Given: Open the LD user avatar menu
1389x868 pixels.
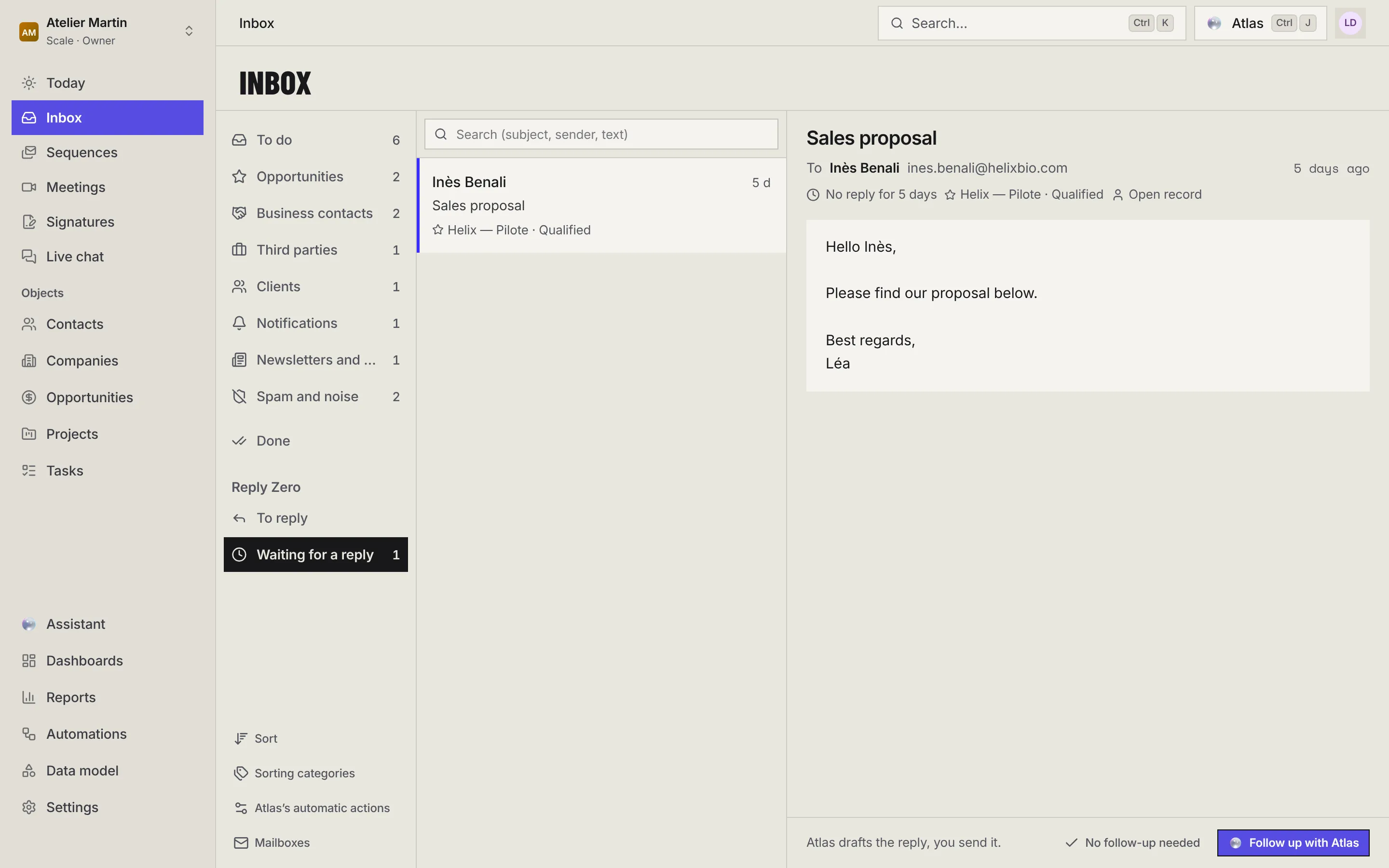Looking at the screenshot, I should click(x=1350, y=24).
